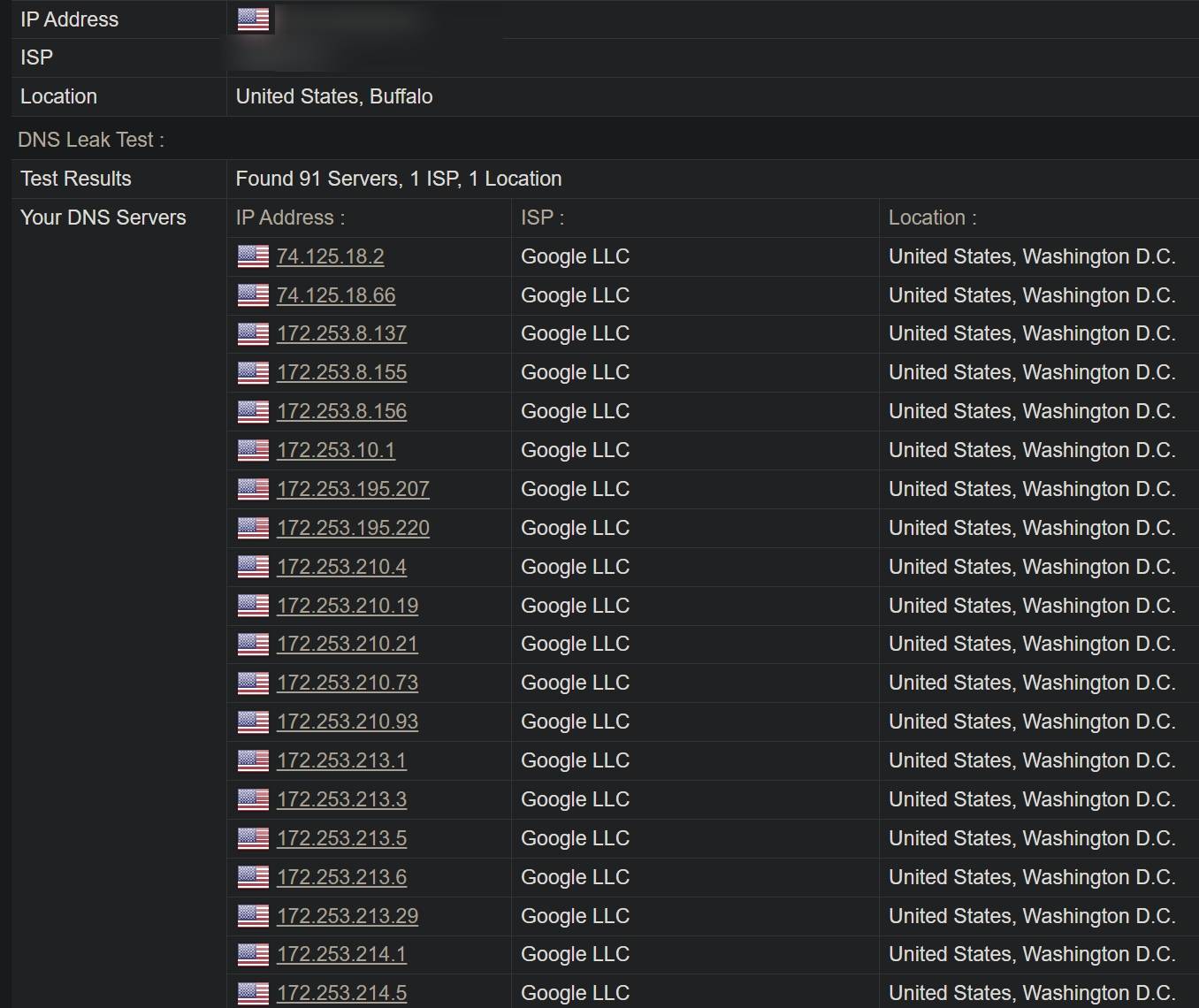
Task: Open IP link 172.253.210.93
Action: tap(347, 722)
